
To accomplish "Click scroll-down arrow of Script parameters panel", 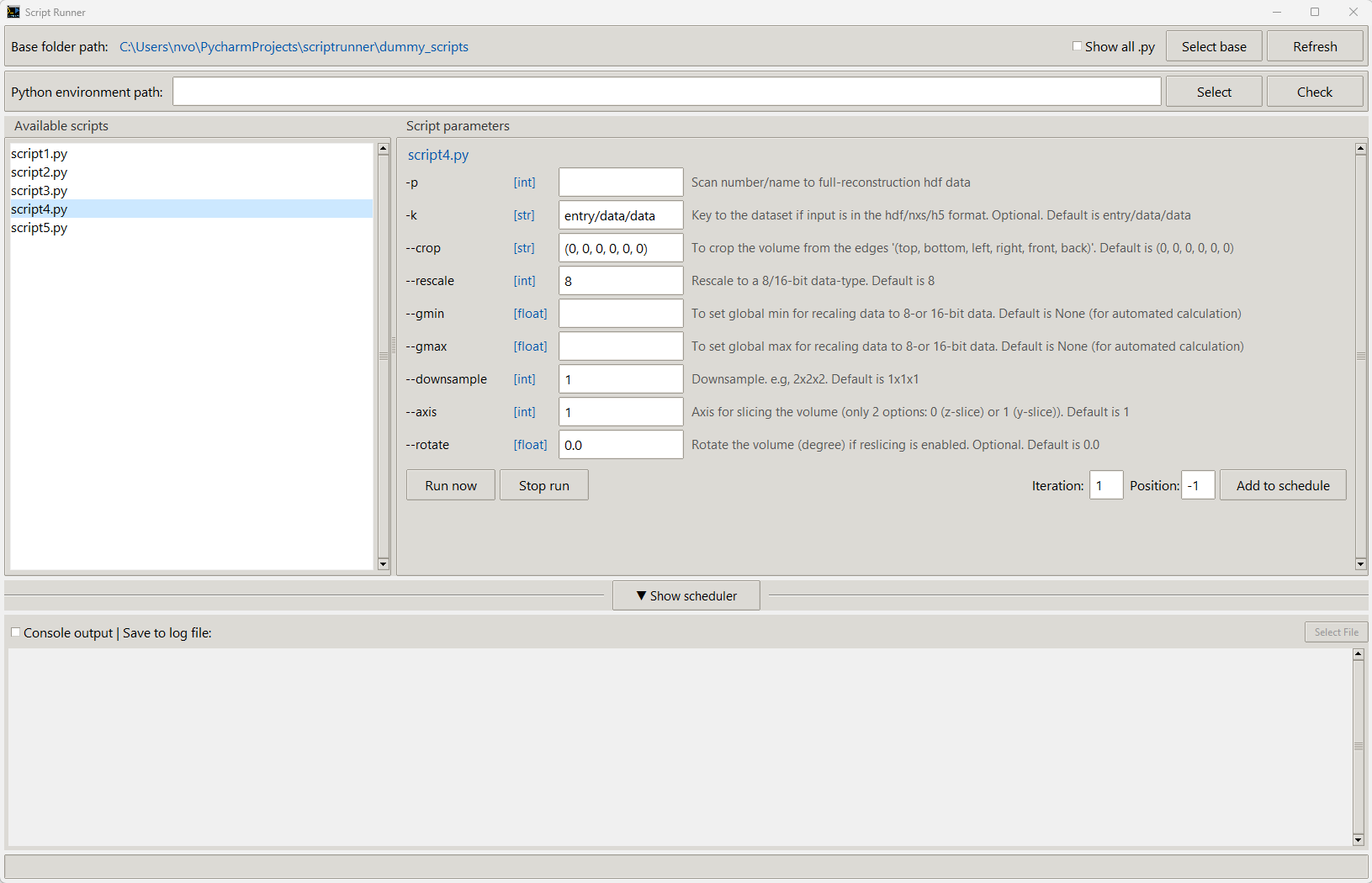I will point(1361,564).
